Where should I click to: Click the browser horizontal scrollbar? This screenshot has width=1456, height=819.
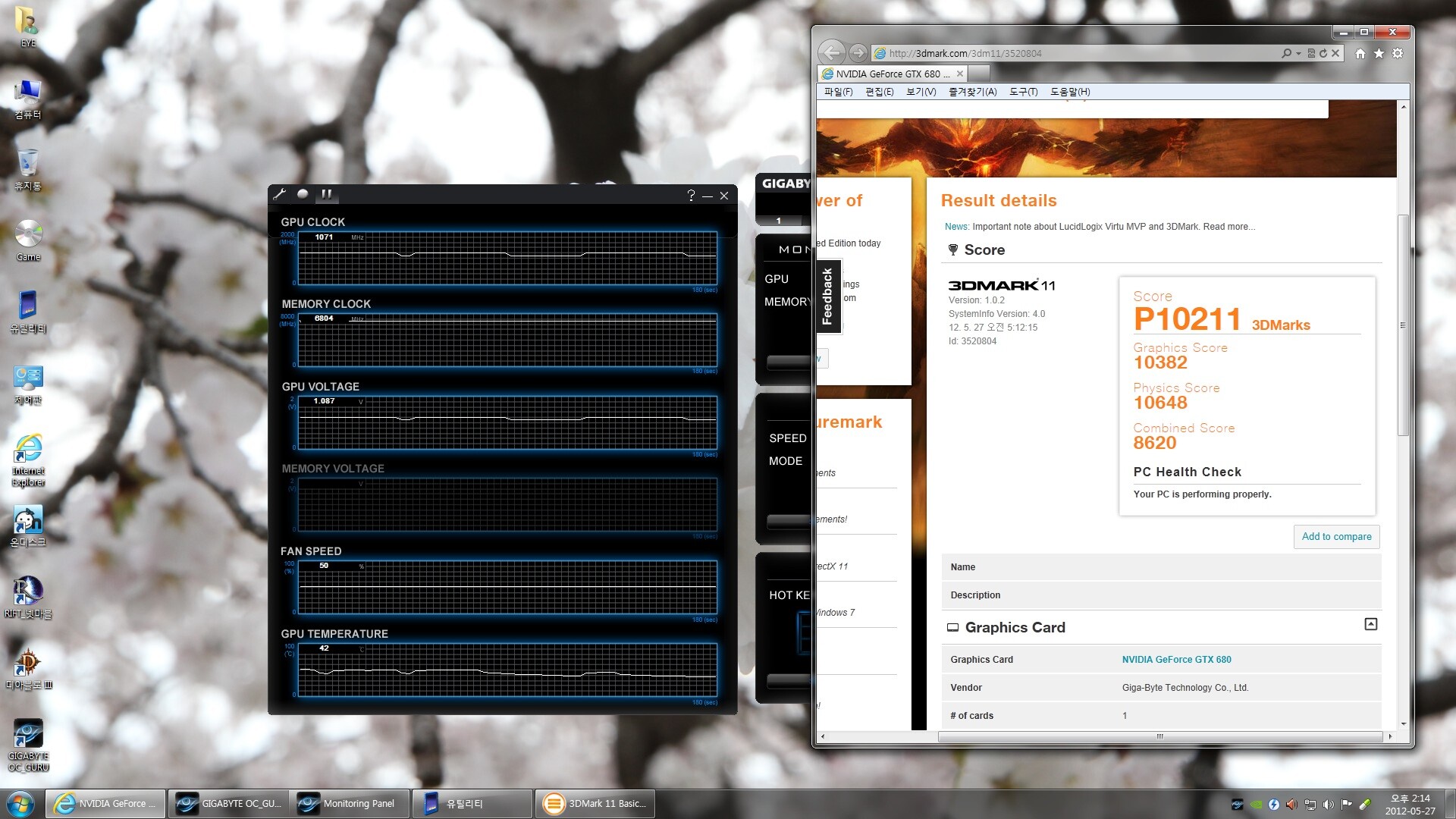click(1159, 736)
